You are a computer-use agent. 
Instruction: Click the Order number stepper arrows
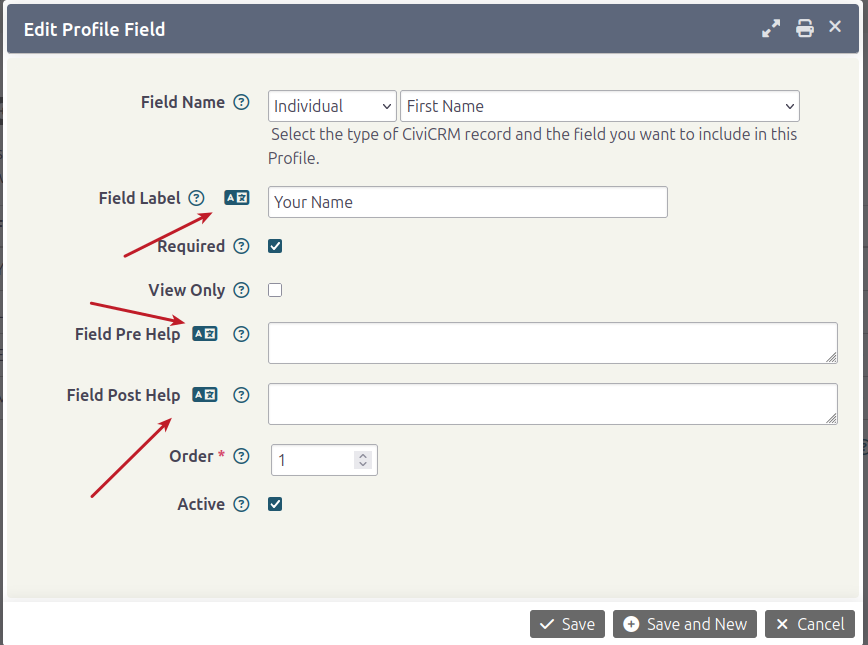pyautogui.click(x=363, y=460)
